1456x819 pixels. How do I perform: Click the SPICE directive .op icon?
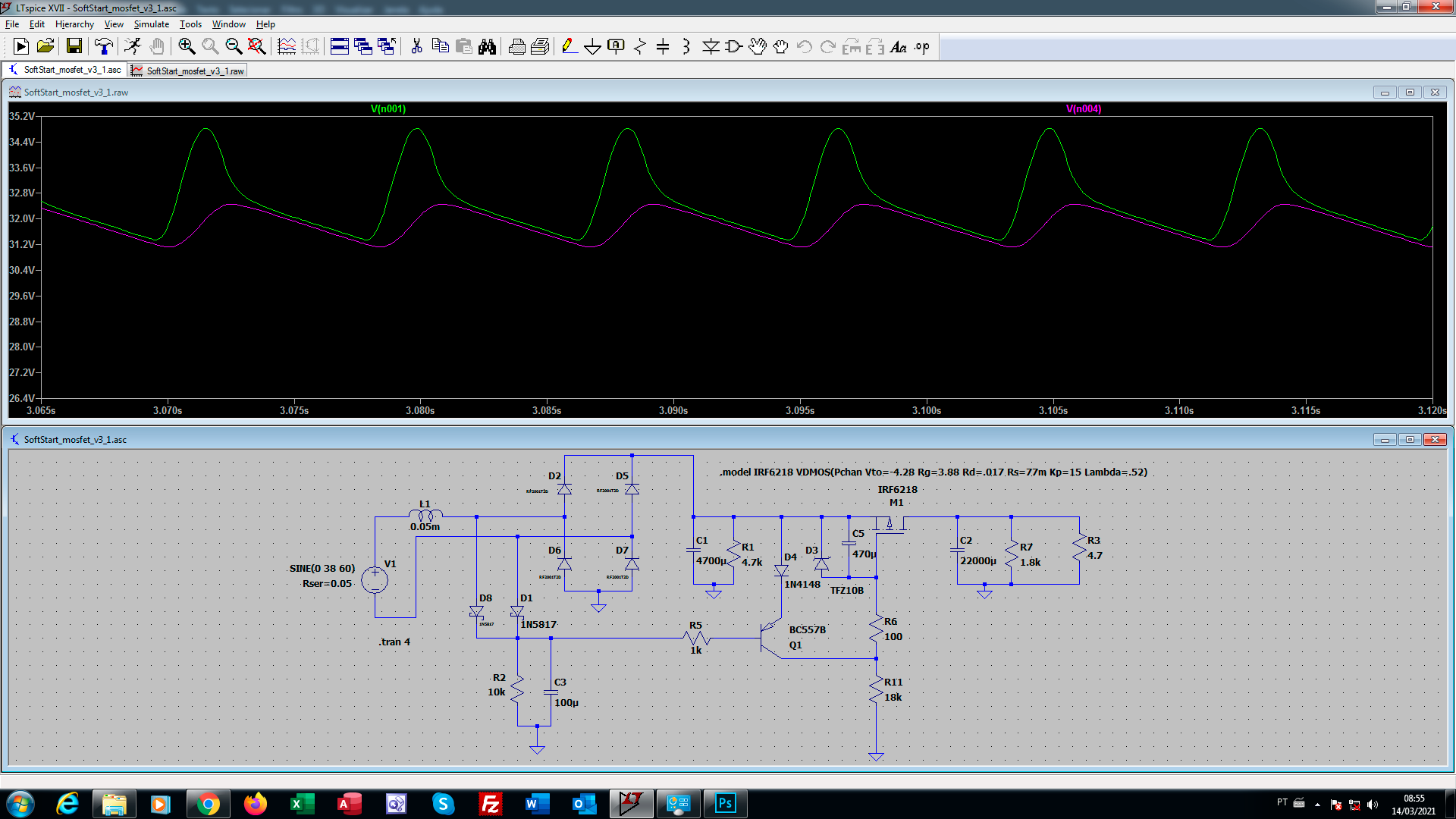922,47
